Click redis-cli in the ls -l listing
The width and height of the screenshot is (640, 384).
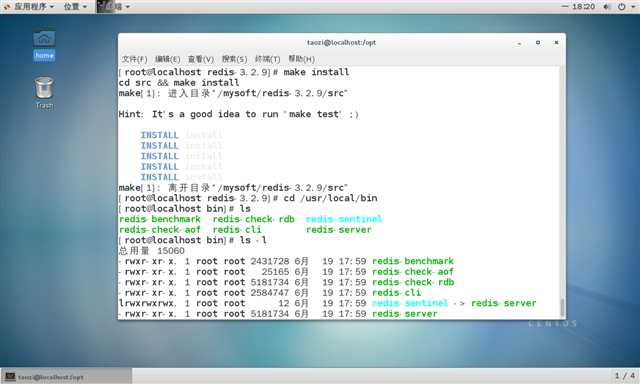pos(396,293)
